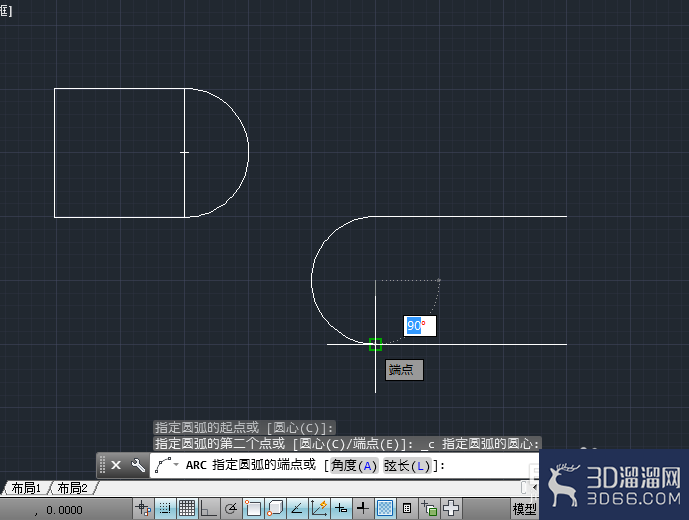Toggle Grid Display status button
This screenshot has height=520, width=689.
point(187,509)
